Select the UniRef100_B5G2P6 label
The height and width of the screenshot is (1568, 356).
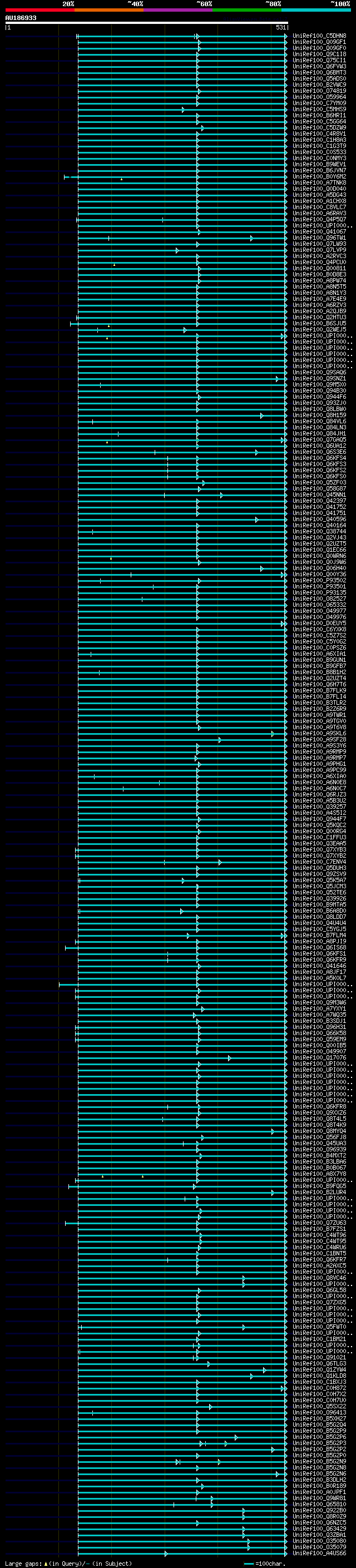click(319, 1437)
